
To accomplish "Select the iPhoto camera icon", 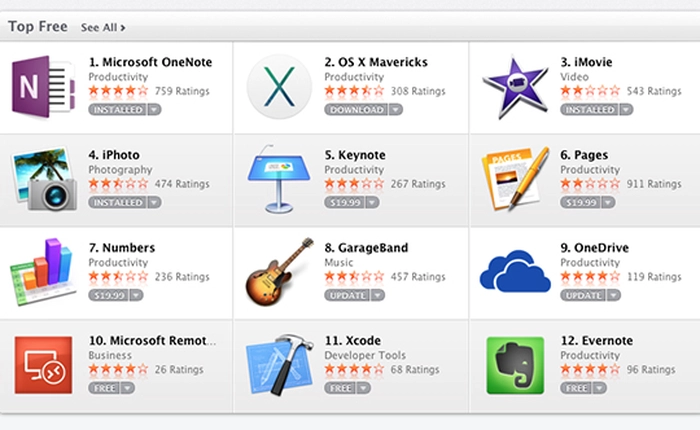I will (43, 180).
